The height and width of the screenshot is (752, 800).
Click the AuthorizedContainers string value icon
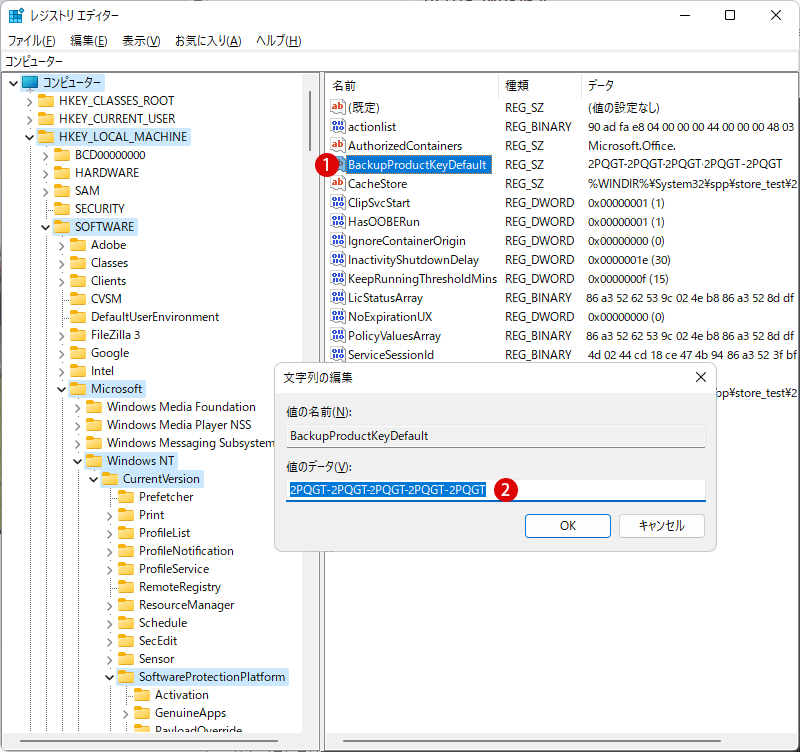pyautogui.click(x=338, y=145)
